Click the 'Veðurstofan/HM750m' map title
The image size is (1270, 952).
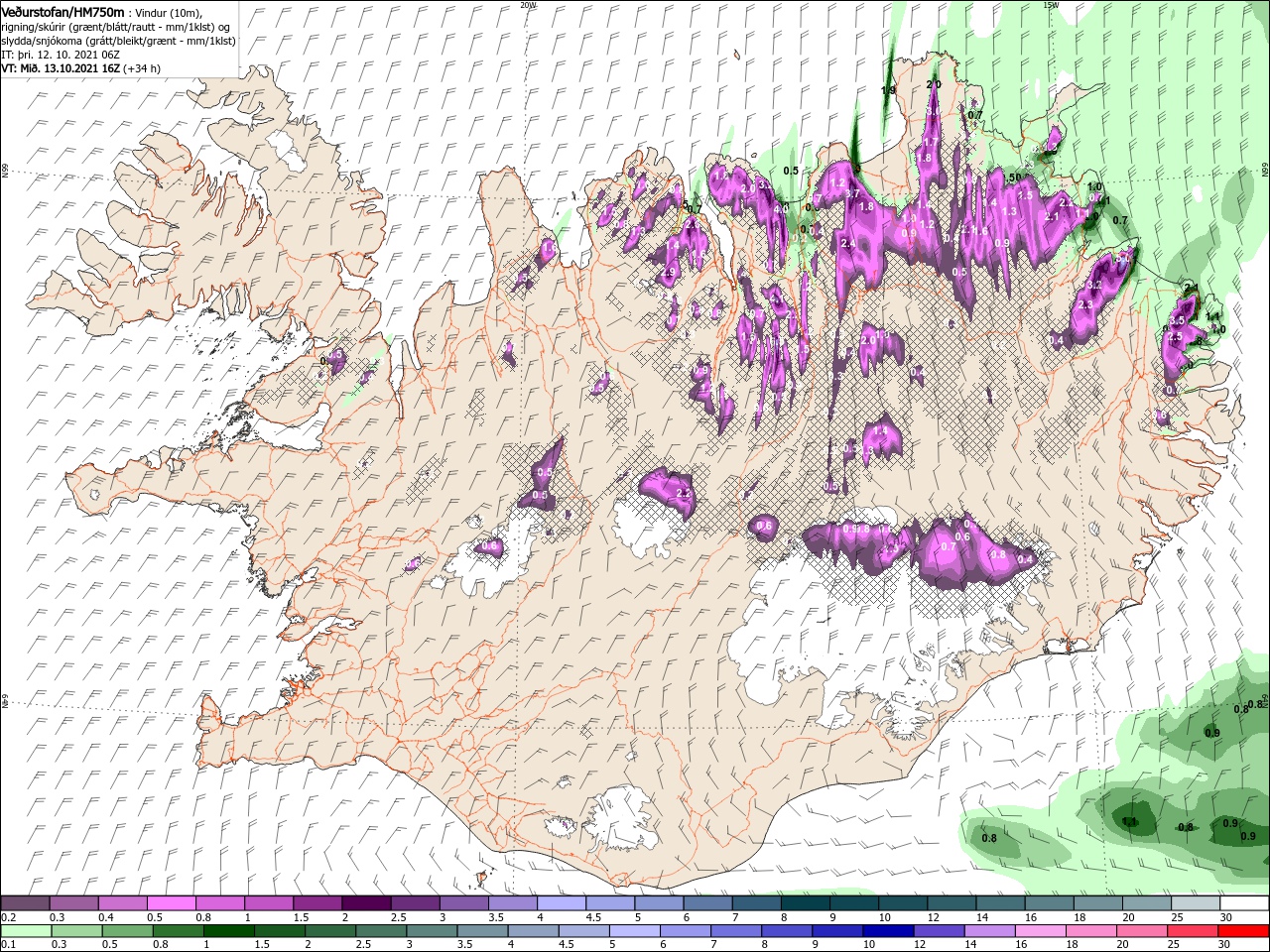point(63,11)
